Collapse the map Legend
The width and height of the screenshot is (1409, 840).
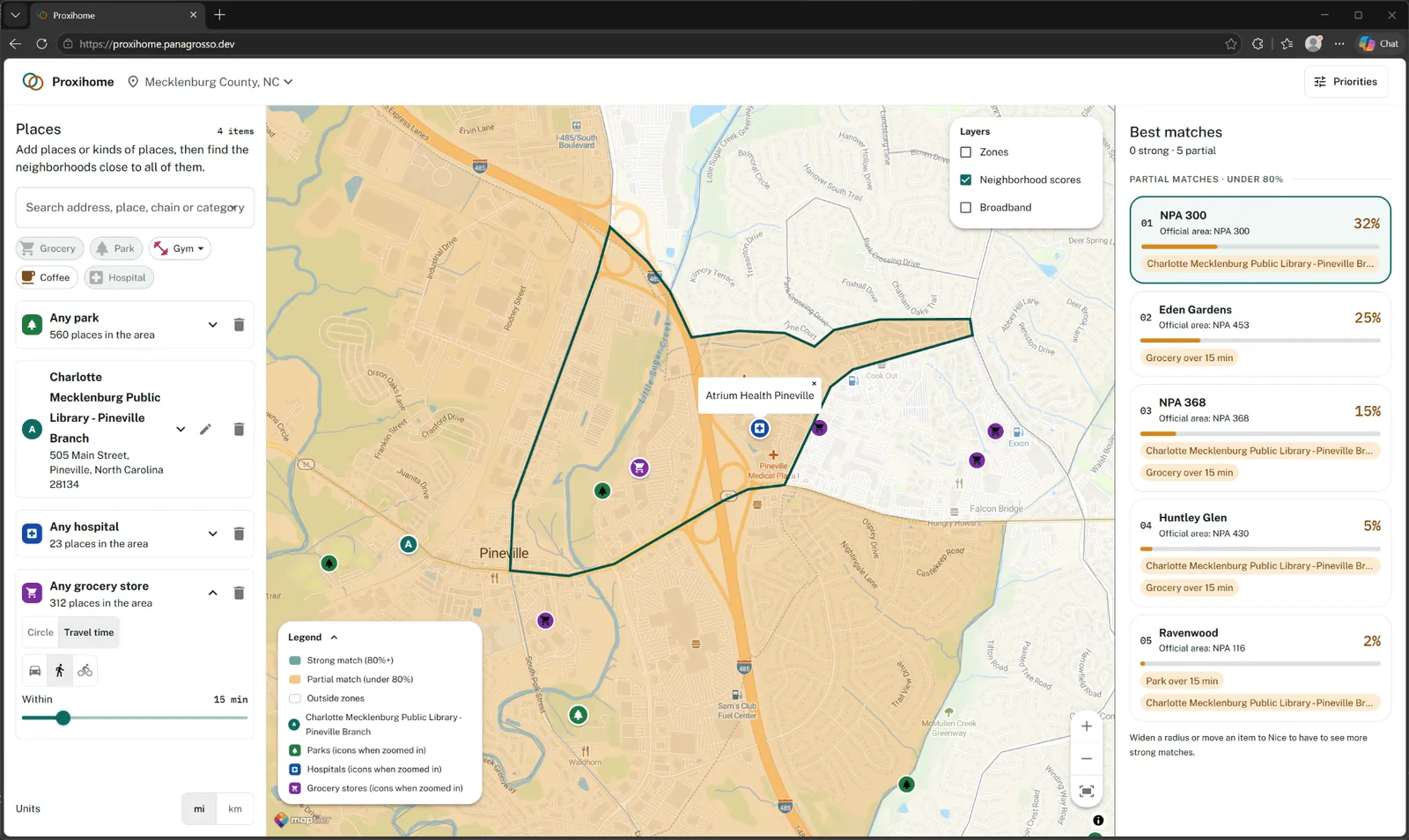313,637
